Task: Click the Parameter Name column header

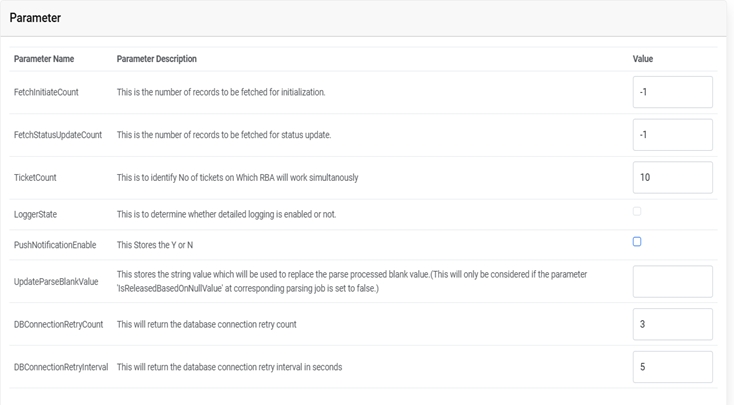Action: [44, 59]
